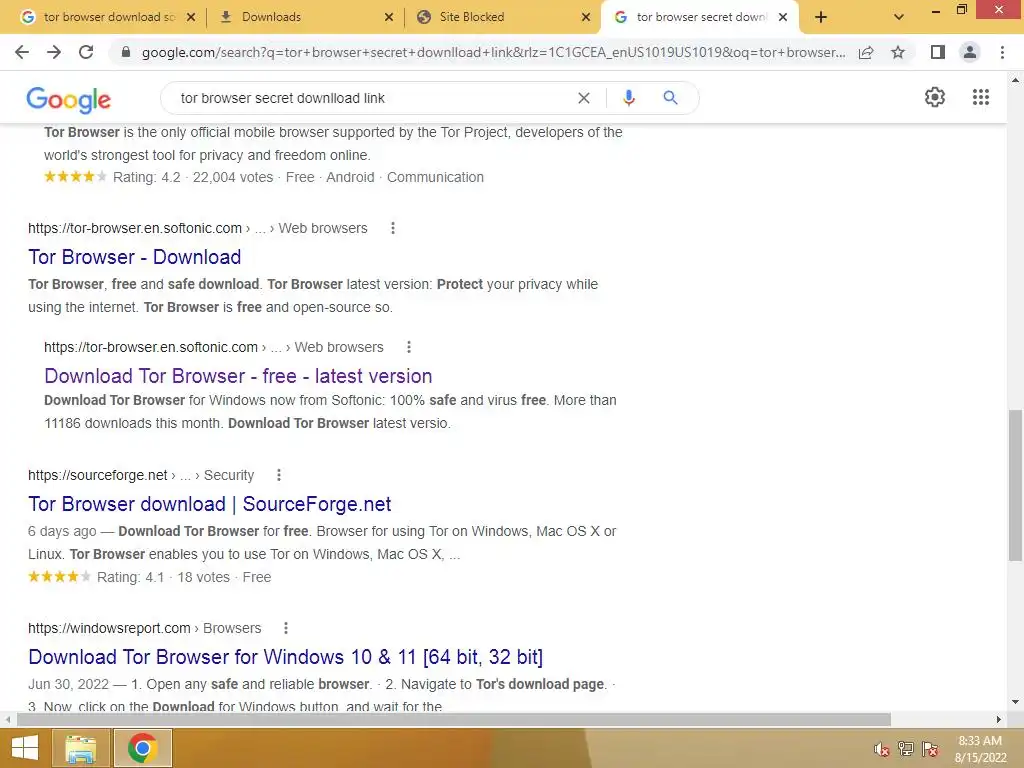Click the horizontal scrollbar thumb

coord(454,720)
